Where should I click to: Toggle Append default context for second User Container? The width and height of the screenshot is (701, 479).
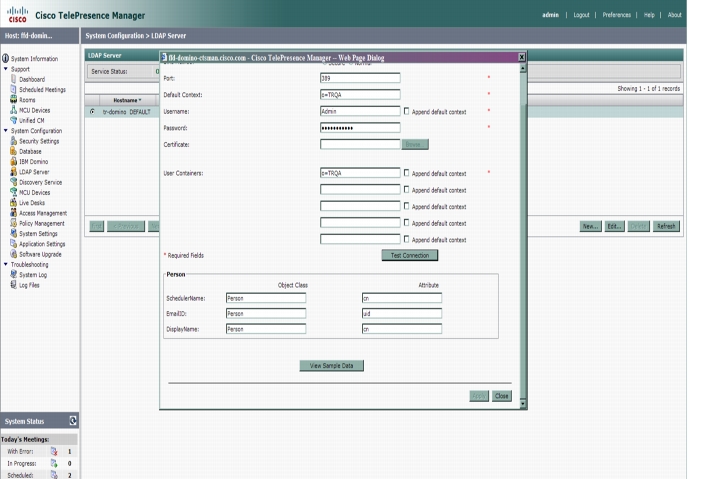(406, 189)
